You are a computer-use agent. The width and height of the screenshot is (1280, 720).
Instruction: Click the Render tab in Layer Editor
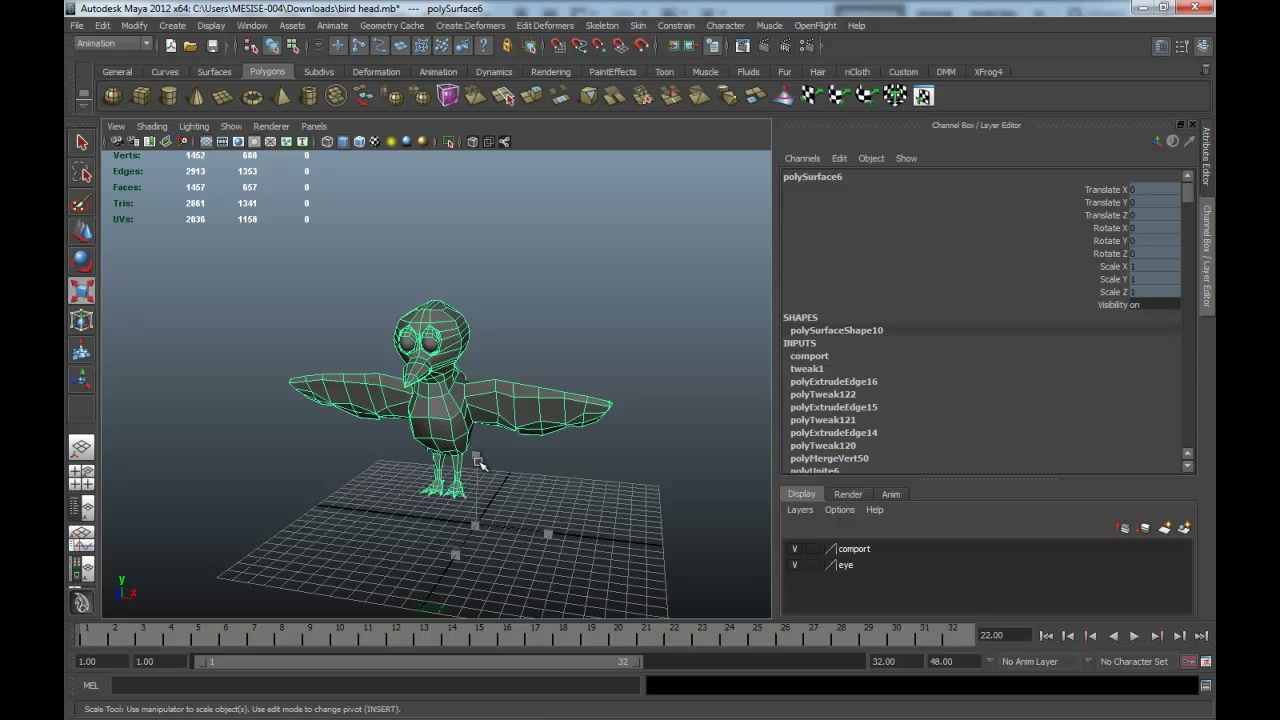tap(848, 494)
